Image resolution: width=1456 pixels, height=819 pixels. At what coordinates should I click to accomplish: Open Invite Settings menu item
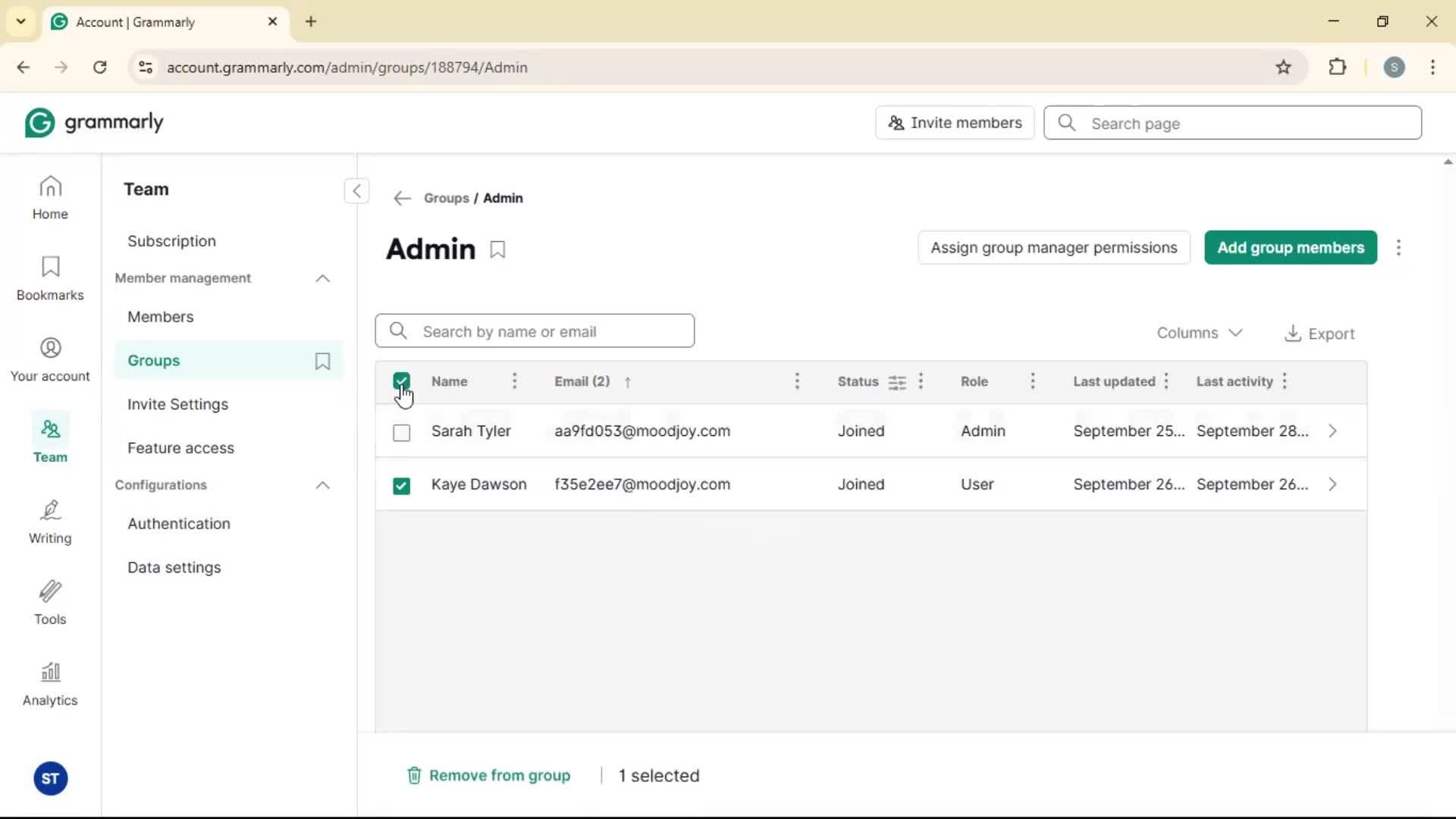pyautogui.click(x=177, y=404)
